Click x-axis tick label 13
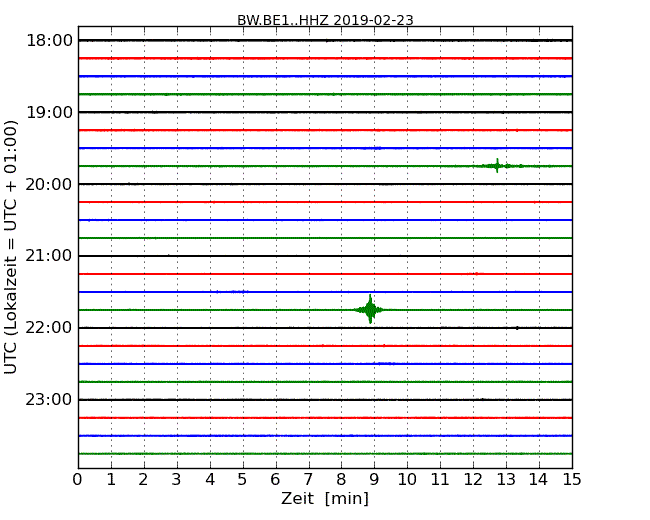Image resolution: width=650 pixels, height=520 pixels. coord(506,479)
